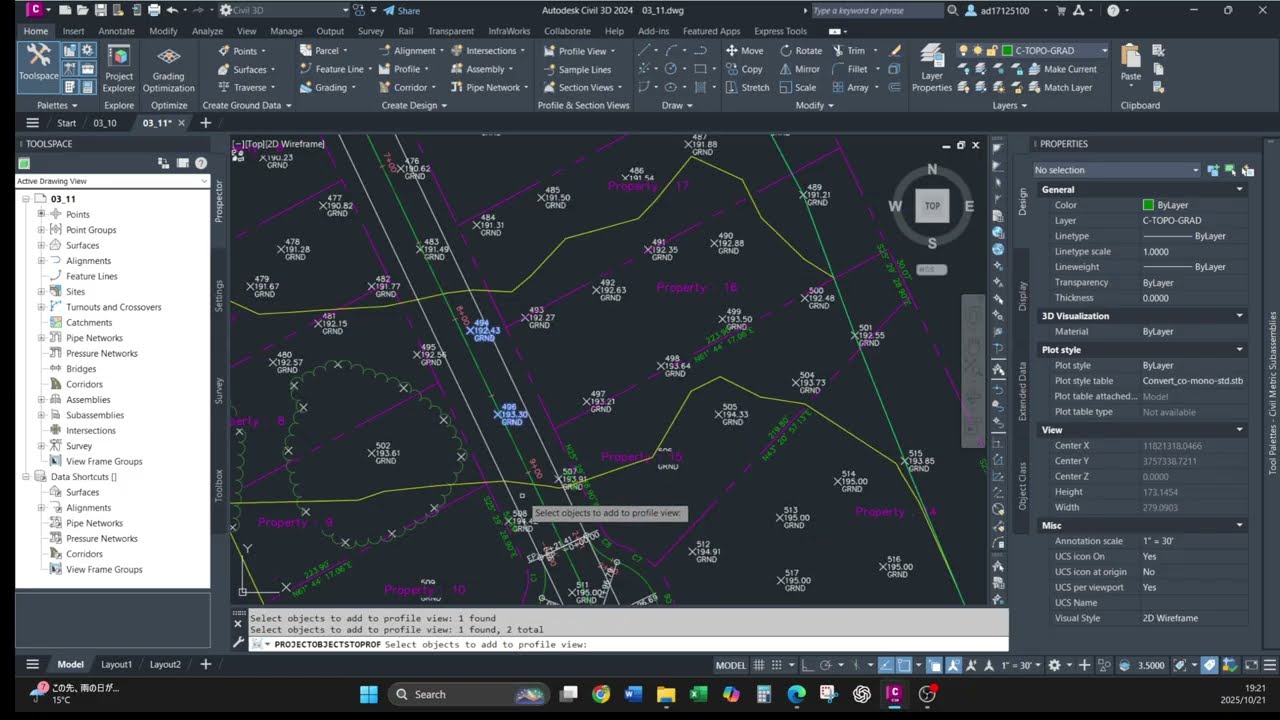Viewport: 1280px width, 720px height.
Task: Open Excel from the taskbar
Action: click(698, 694)
